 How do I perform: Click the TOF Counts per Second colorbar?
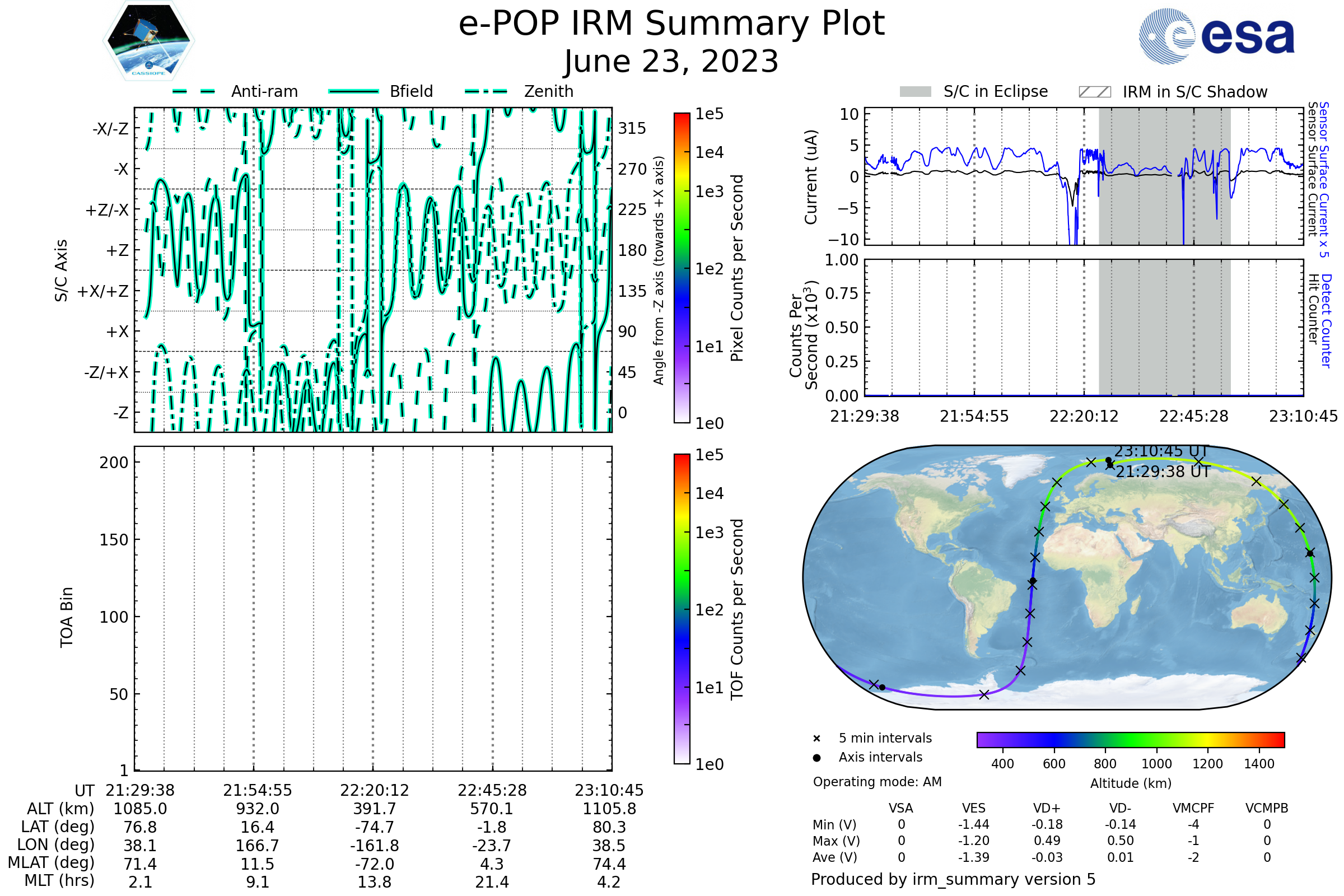[x=682, y=609]
